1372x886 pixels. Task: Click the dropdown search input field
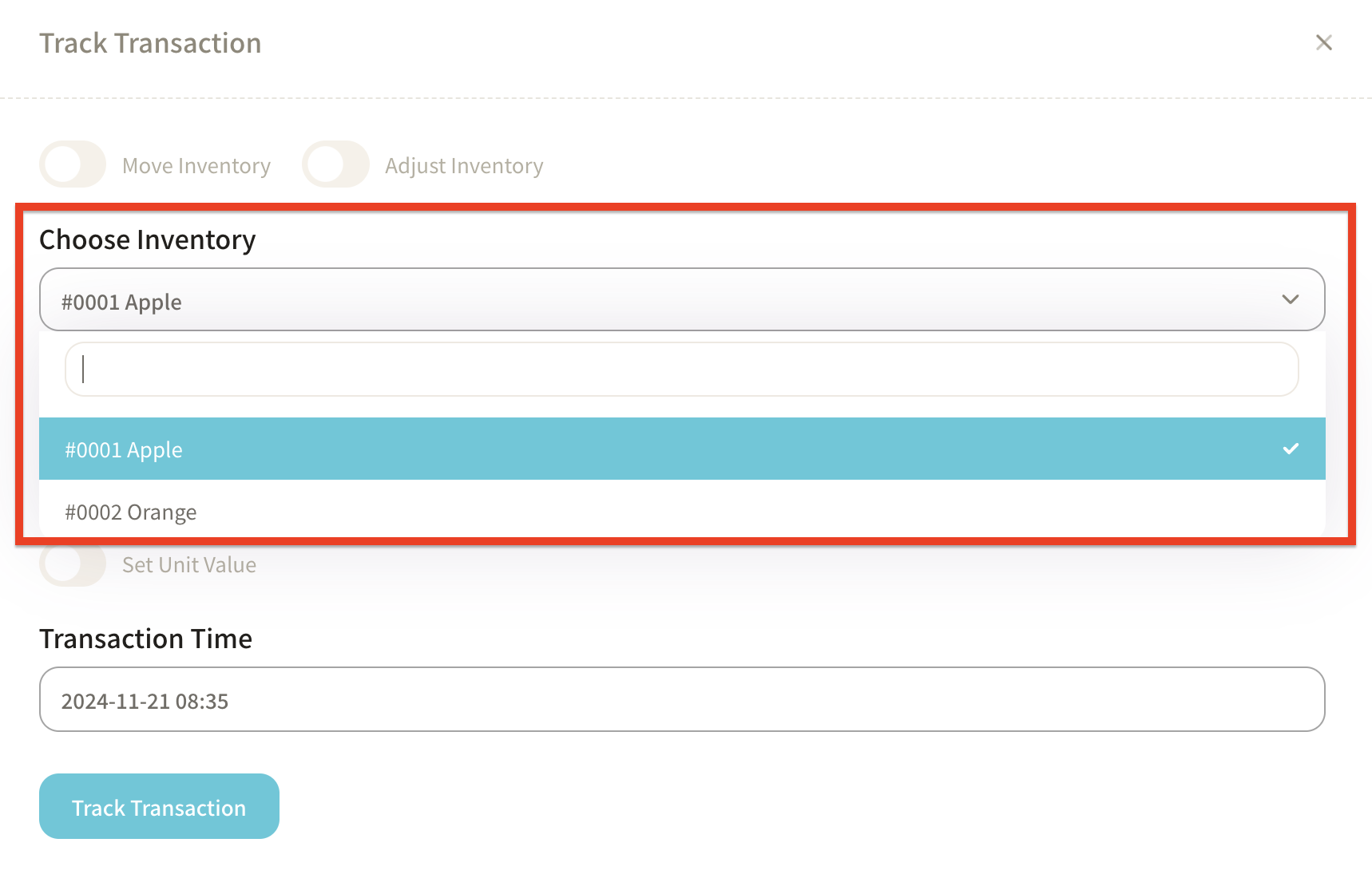(x=681, y=370)
